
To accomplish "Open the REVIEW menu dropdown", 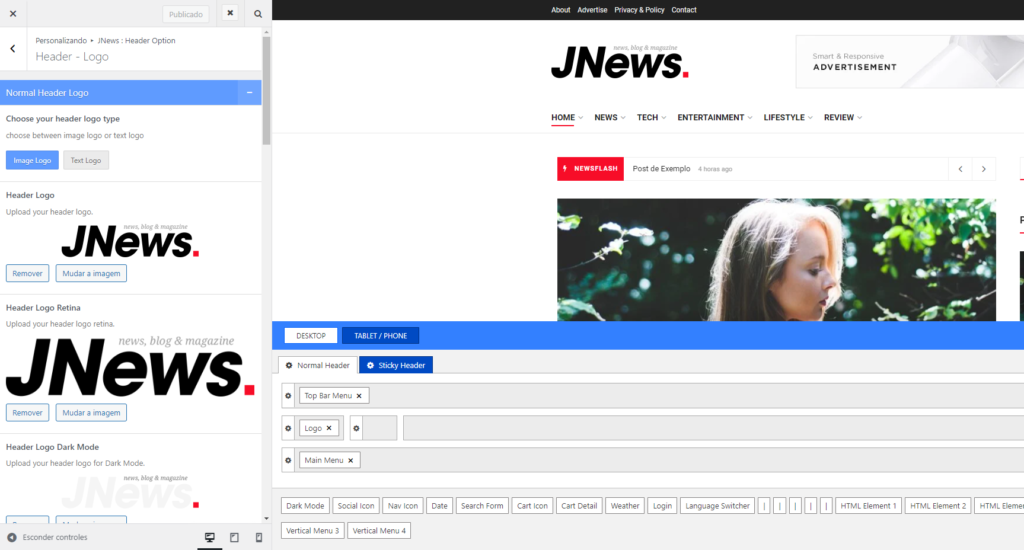I will click(x=842, y=118).
